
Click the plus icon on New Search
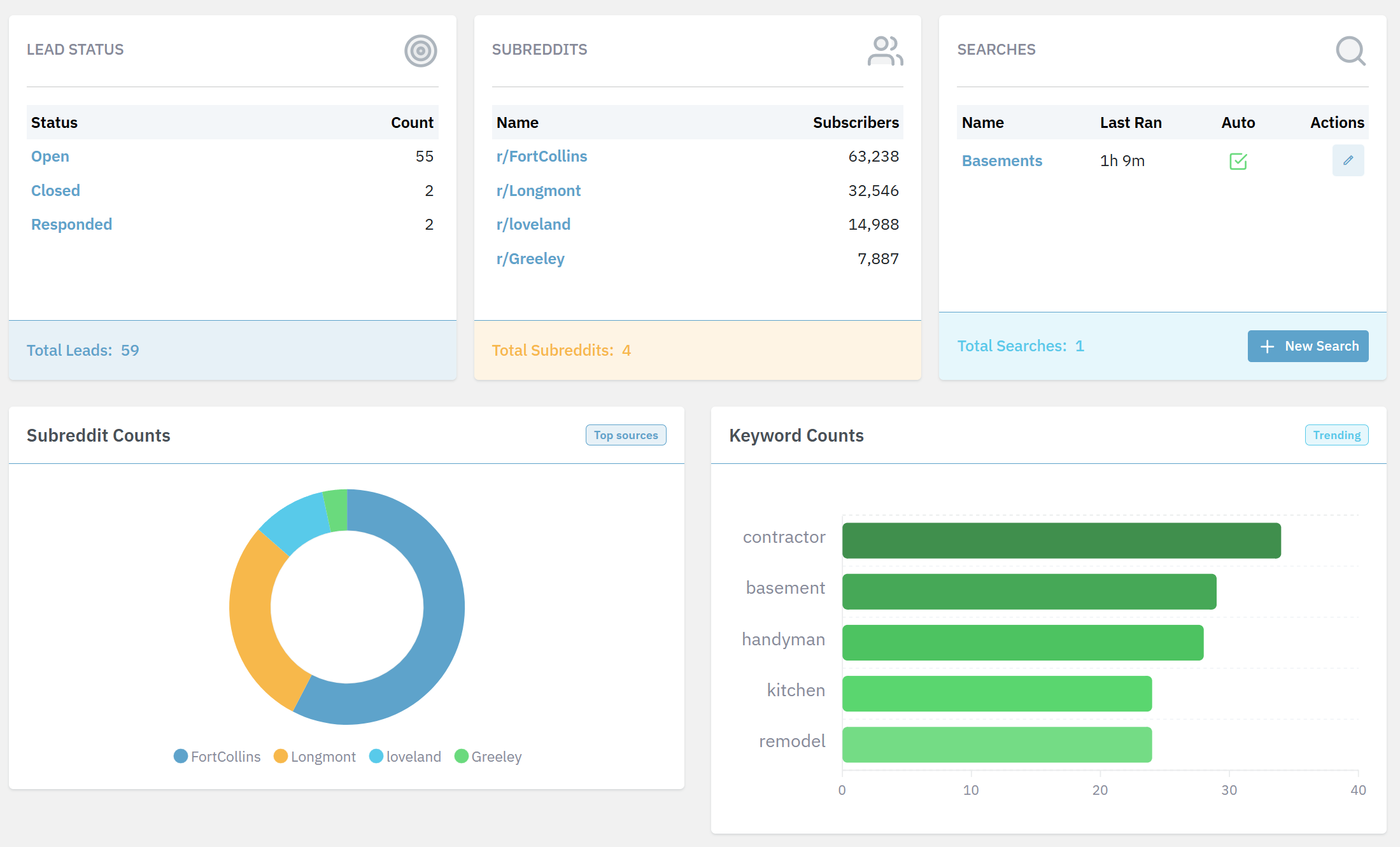[x=1267, y=346]
